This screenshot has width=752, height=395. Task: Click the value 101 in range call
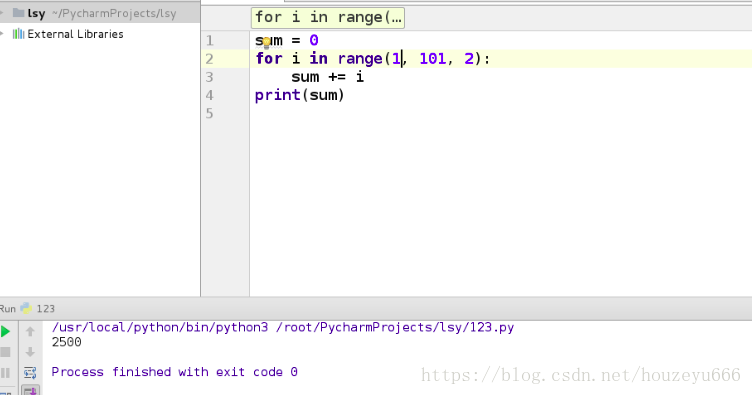click(433, 58)
